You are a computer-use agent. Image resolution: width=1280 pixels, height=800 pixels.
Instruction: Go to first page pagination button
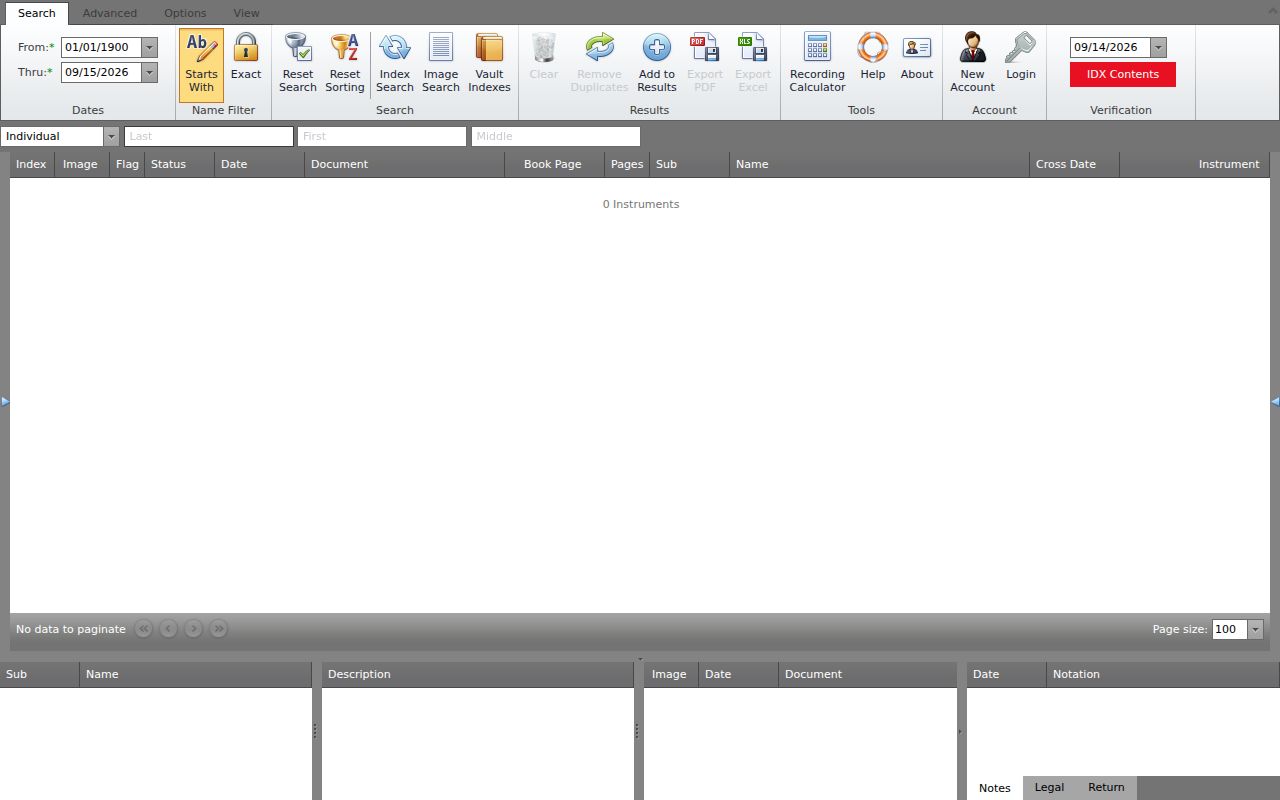coord(143,629)
